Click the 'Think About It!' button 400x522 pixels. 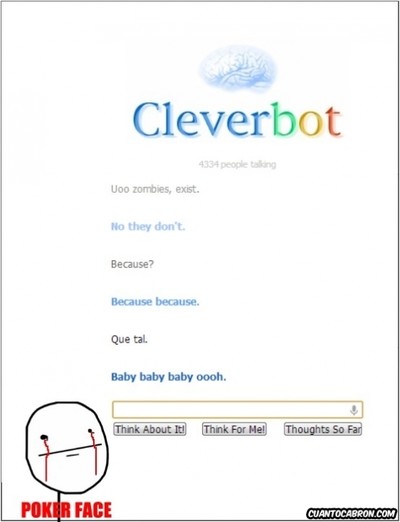point(150,429)
